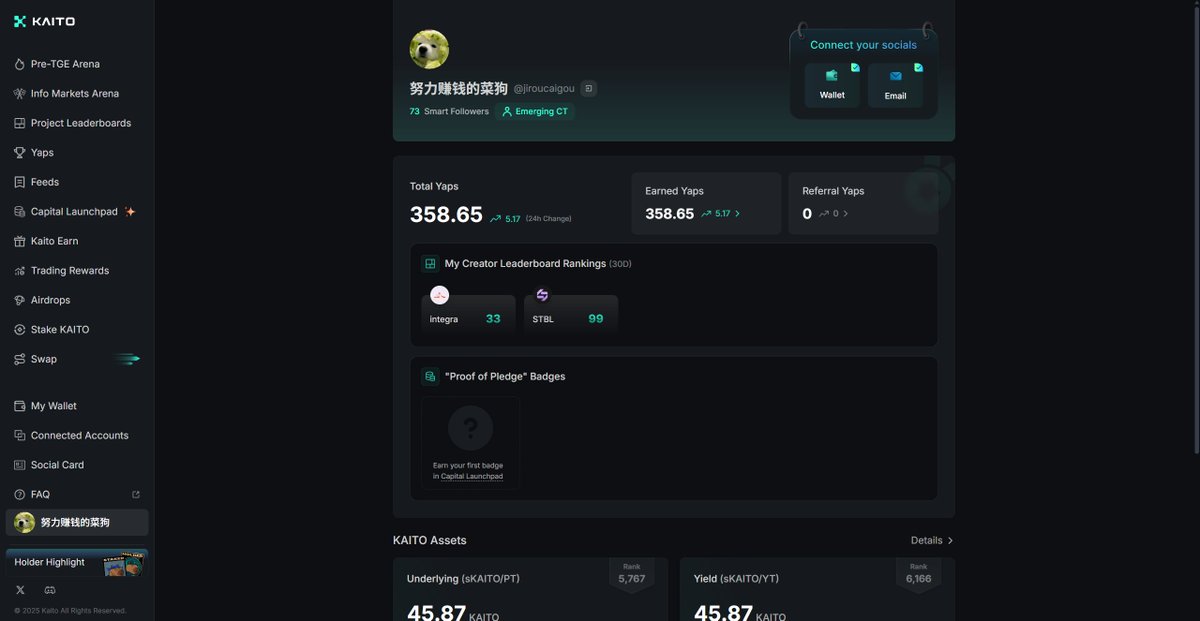Click the Capital Launchpad sparkle icon
This screenshot has width=1200, height=621.
pos(130,212)
